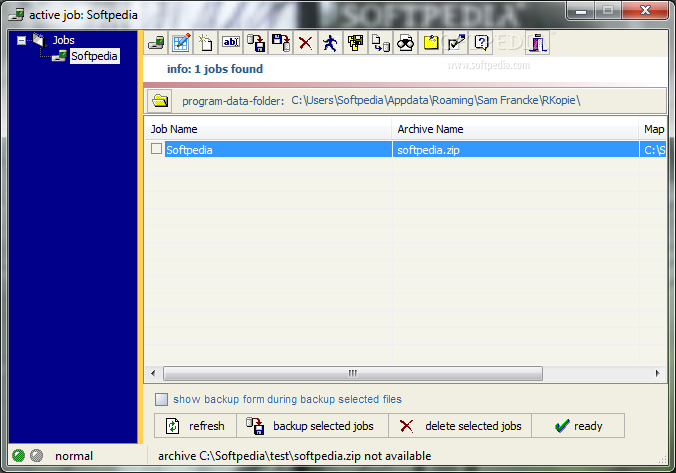The image size is (676, 473).
Task: Click the gray status indicator light
Action: (37, 455)
